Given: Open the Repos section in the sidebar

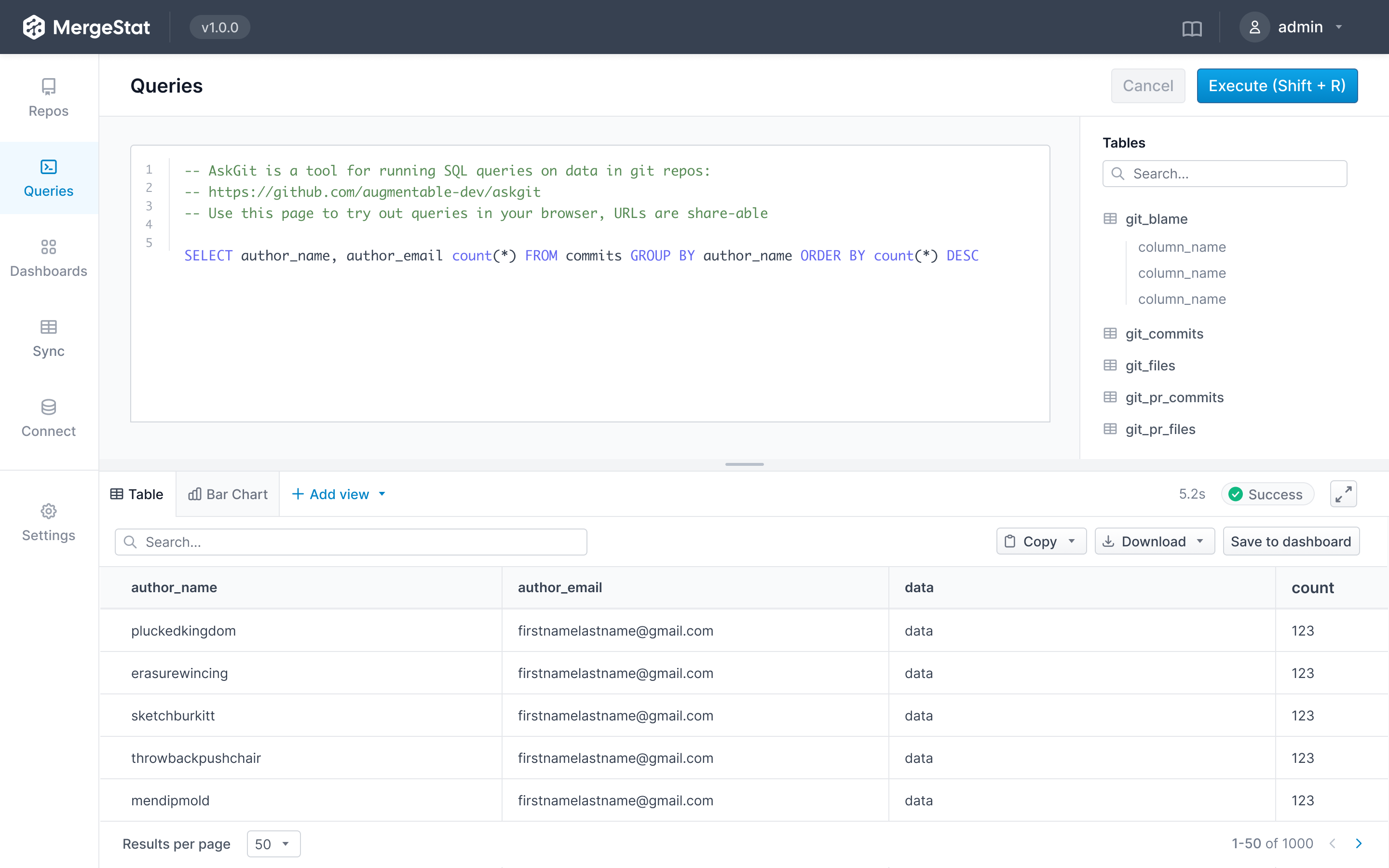Looking at the screenshot, I should [x=48, y=97].
